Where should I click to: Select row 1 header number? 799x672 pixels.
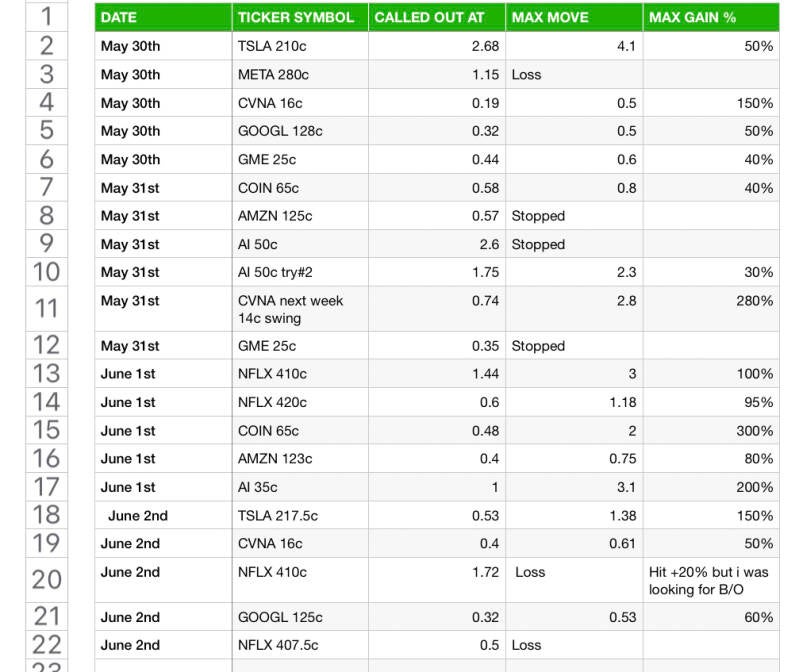coord(47,17)
